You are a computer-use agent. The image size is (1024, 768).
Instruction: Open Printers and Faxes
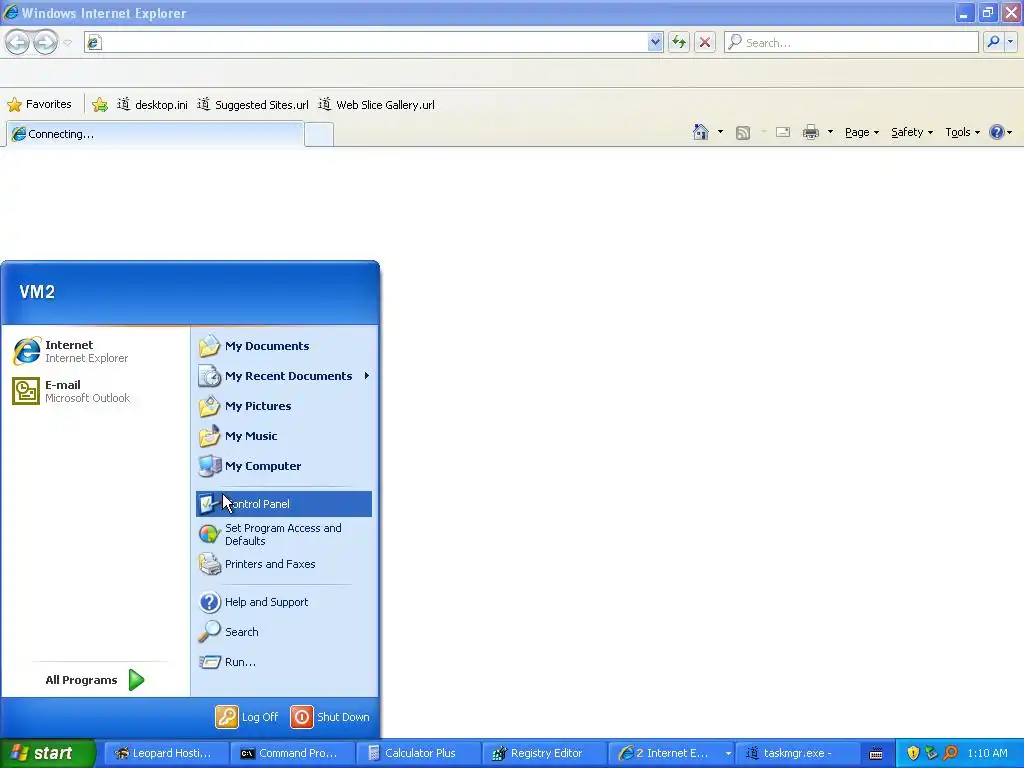283,564
